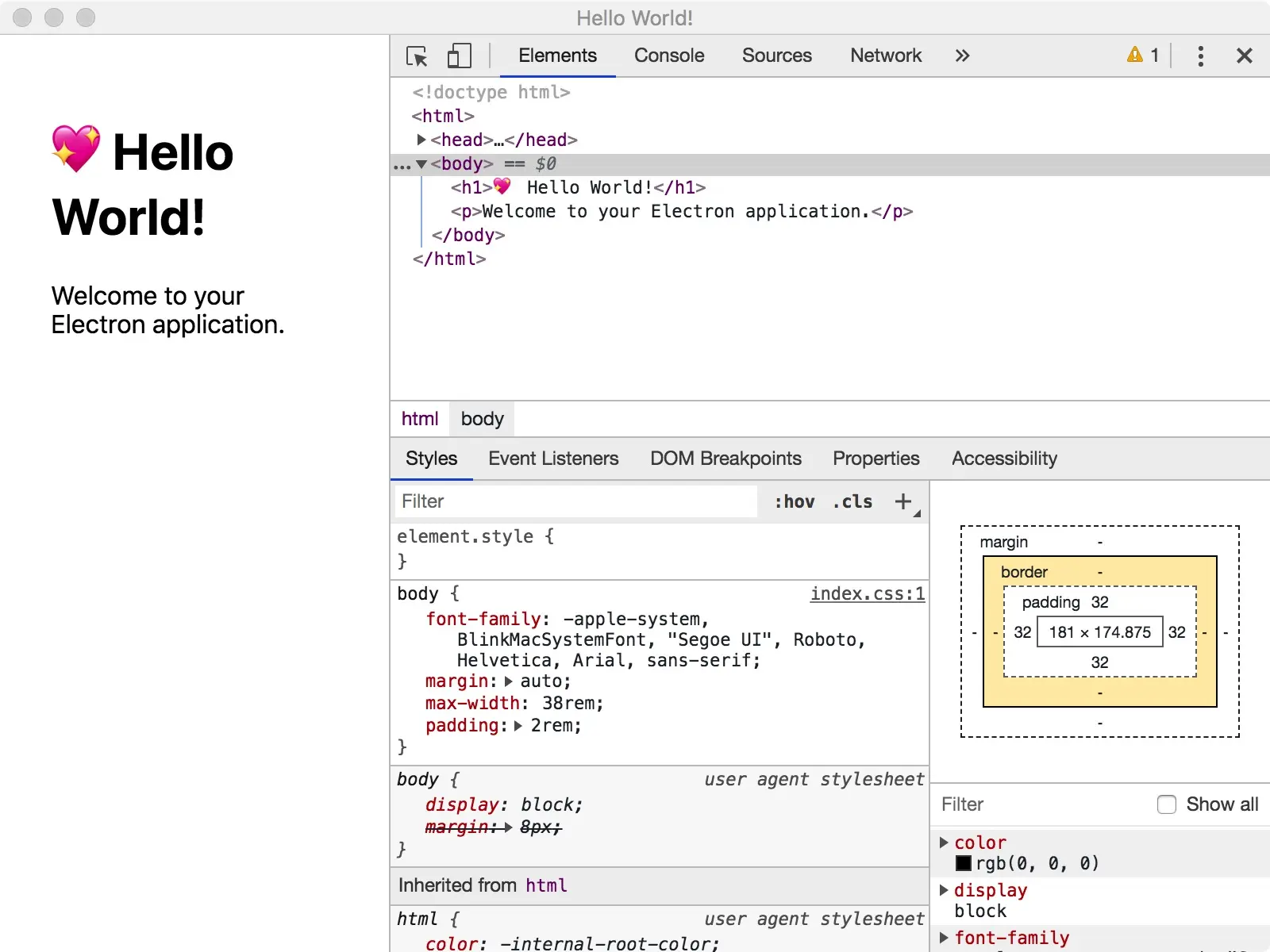Focus the Styles filter input field
This screenshot has width=1270, height=952.
click(x=575, y=501)
